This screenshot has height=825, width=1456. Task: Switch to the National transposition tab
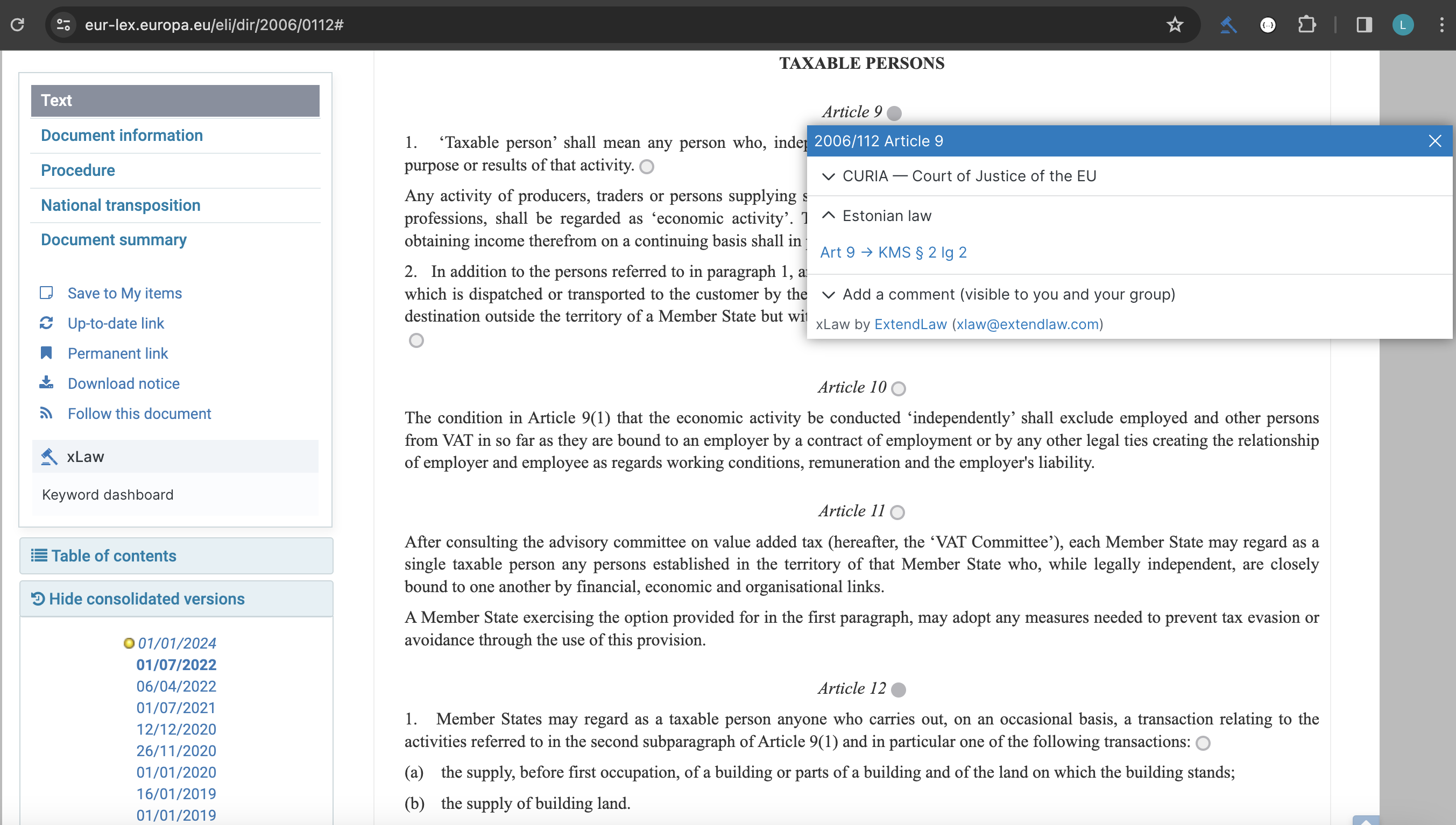tap(121, 205)
